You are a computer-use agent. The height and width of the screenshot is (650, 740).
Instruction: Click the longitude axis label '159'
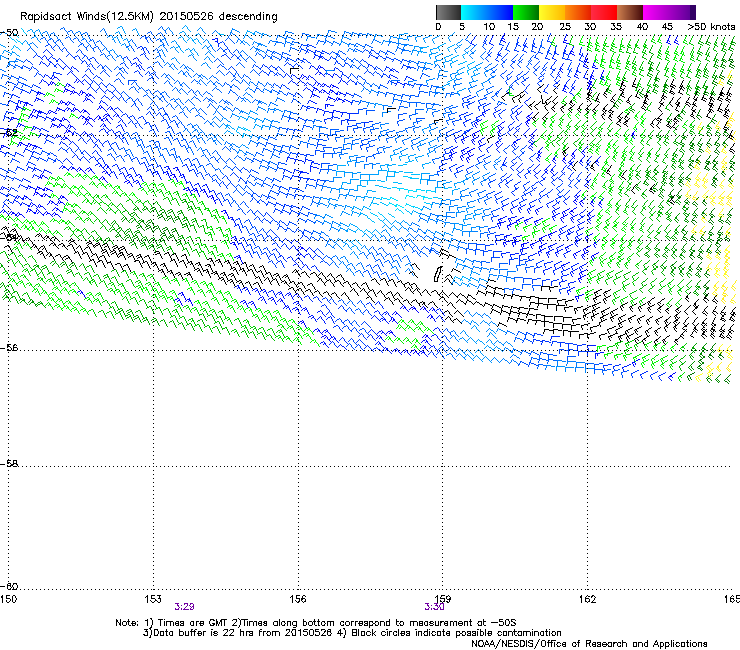[x=443, y=599]
